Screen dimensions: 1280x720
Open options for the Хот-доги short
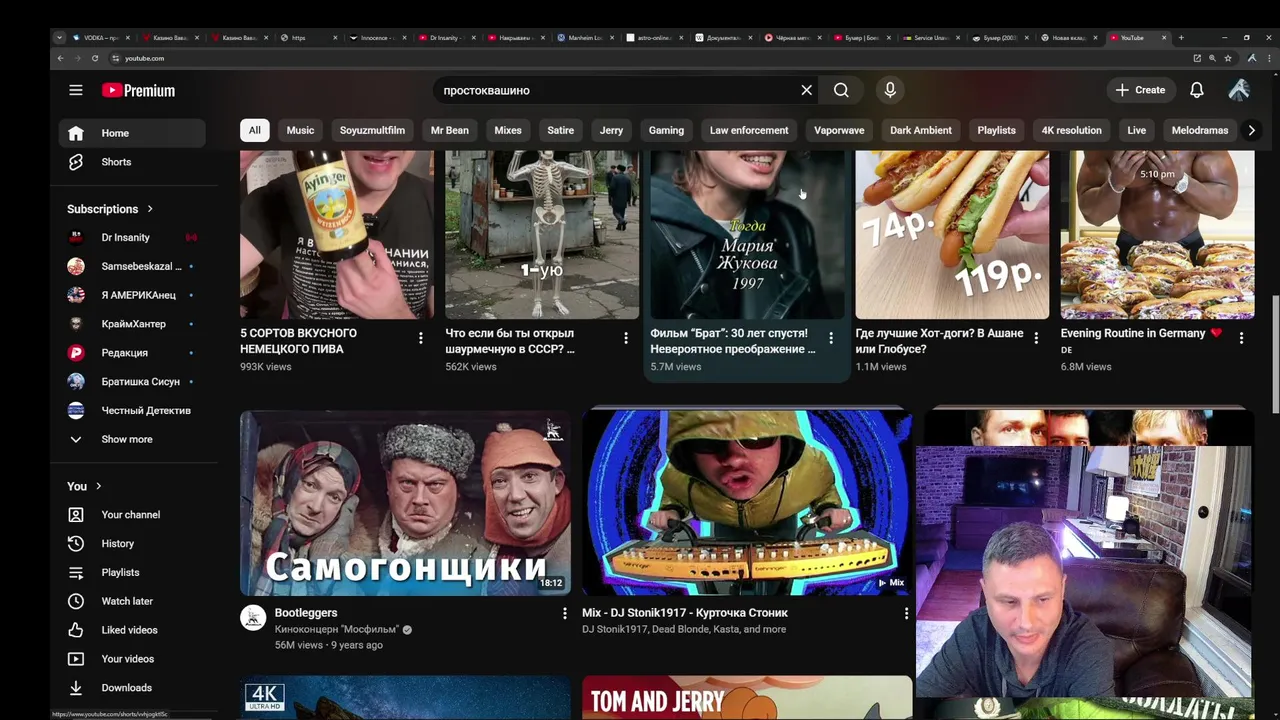[x=1036, y=338]
